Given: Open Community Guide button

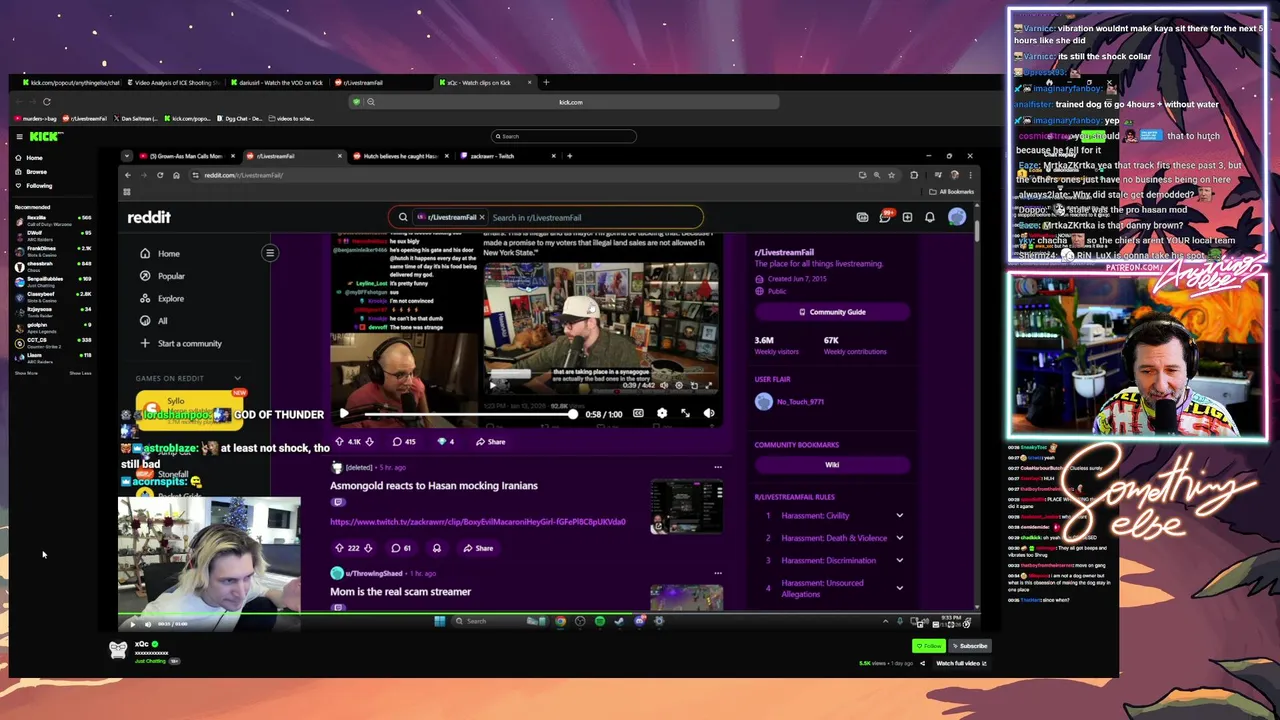Looking at the screenshot, I should pos(832,312).
